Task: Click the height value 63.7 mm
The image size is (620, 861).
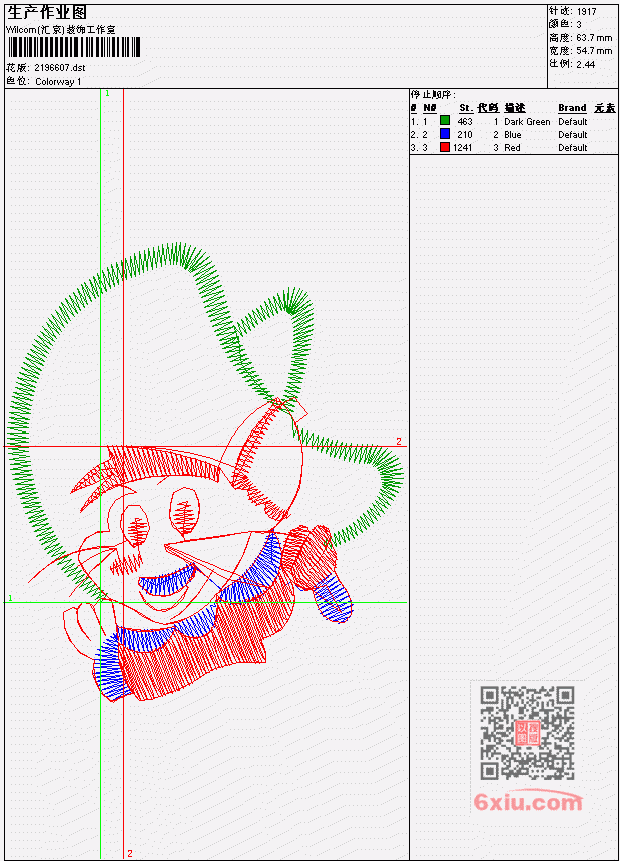Action: [x=594, y=37]
